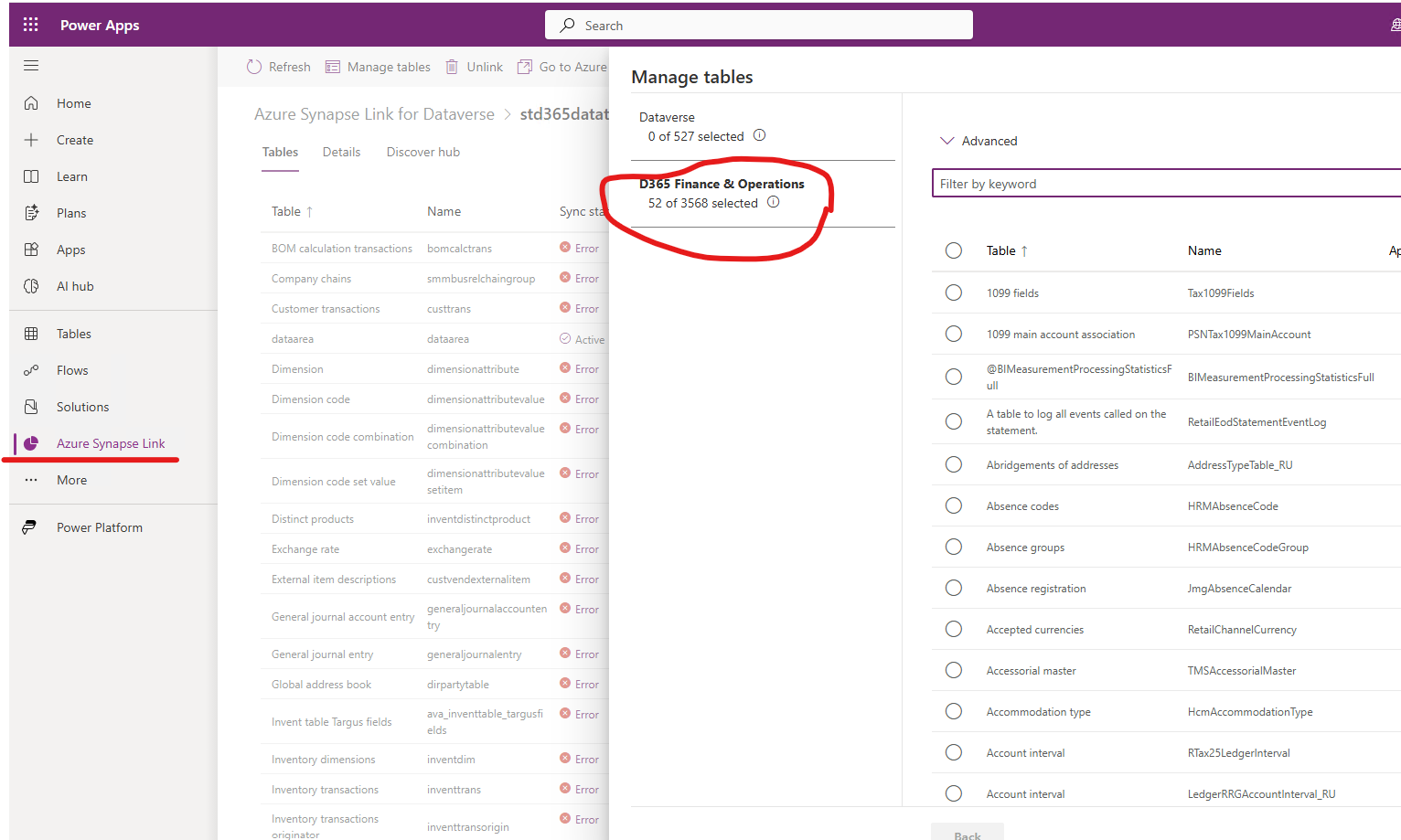Select the Dataverse source section
The width and height of the screenshot is (1401, 840).
(763, 126)
